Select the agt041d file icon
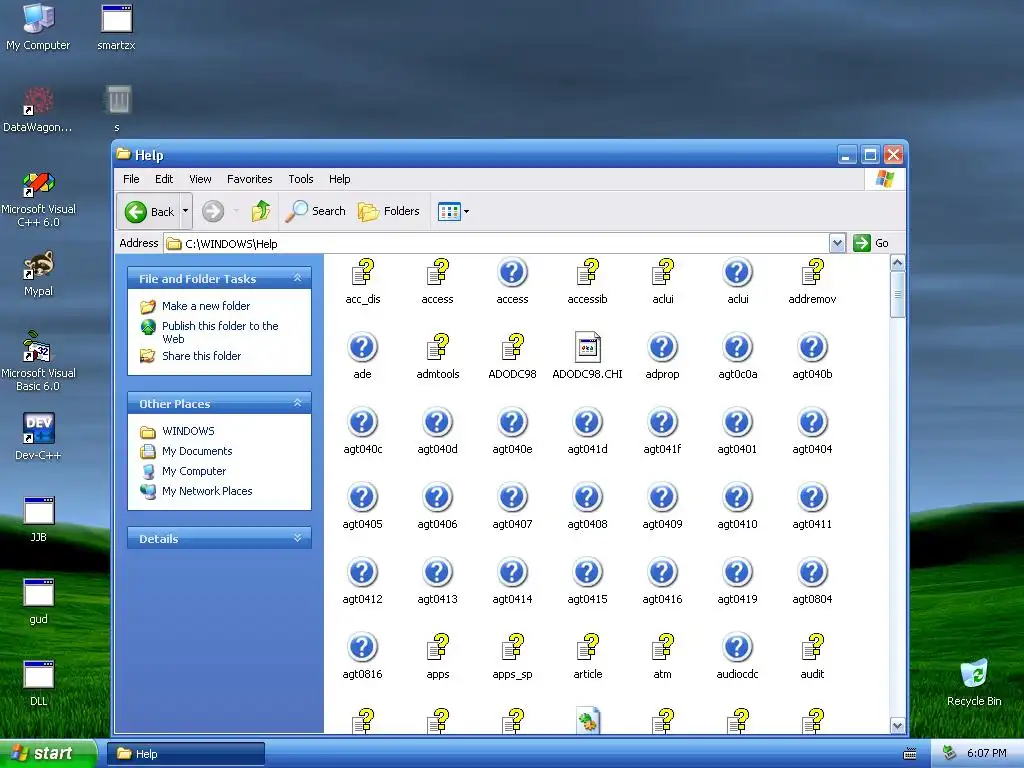This screenshot has width=1024, height=768. pyautogui.click(x=587, y=423)
